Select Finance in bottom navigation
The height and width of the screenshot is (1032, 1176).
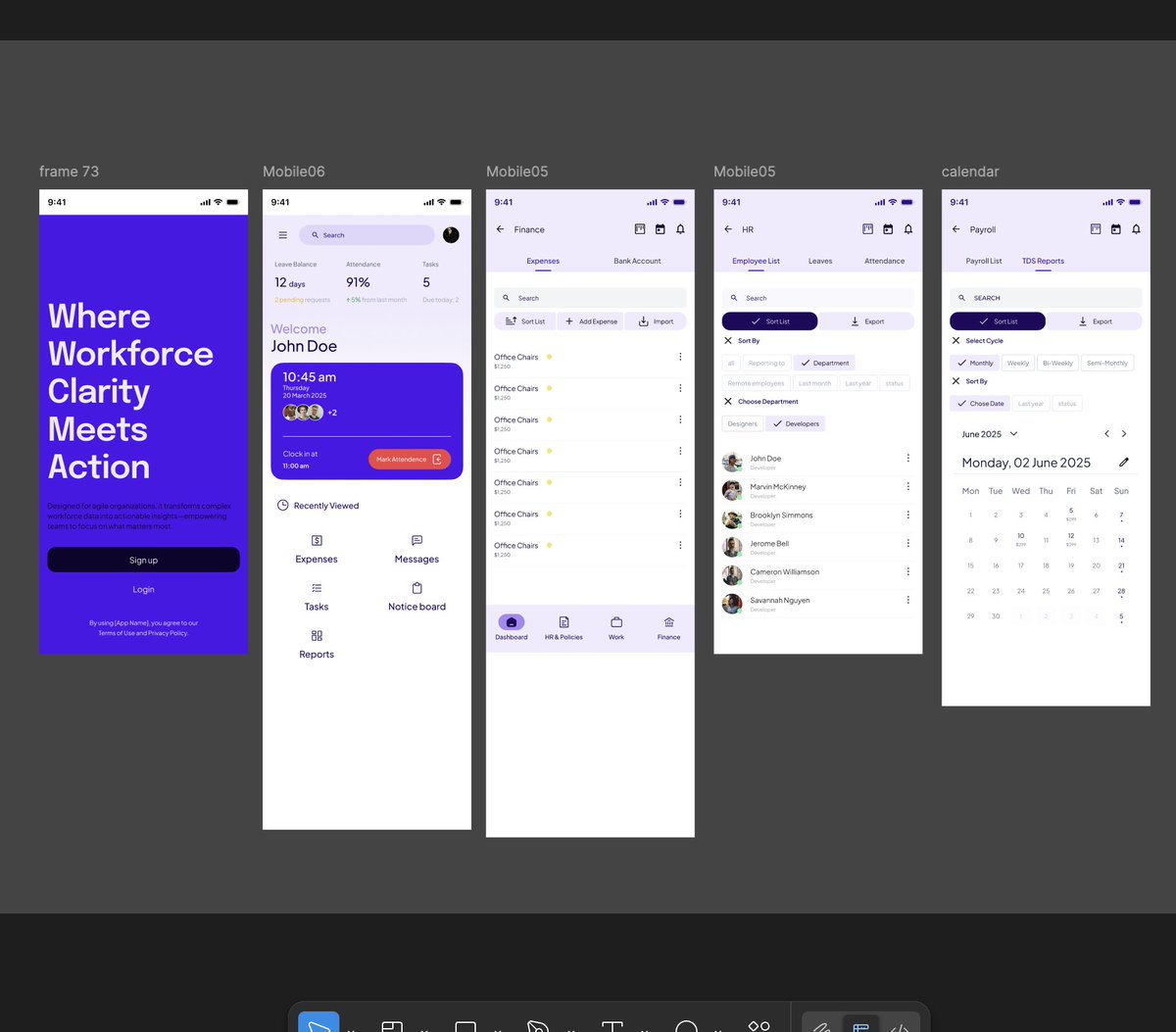tap(669, 627)
